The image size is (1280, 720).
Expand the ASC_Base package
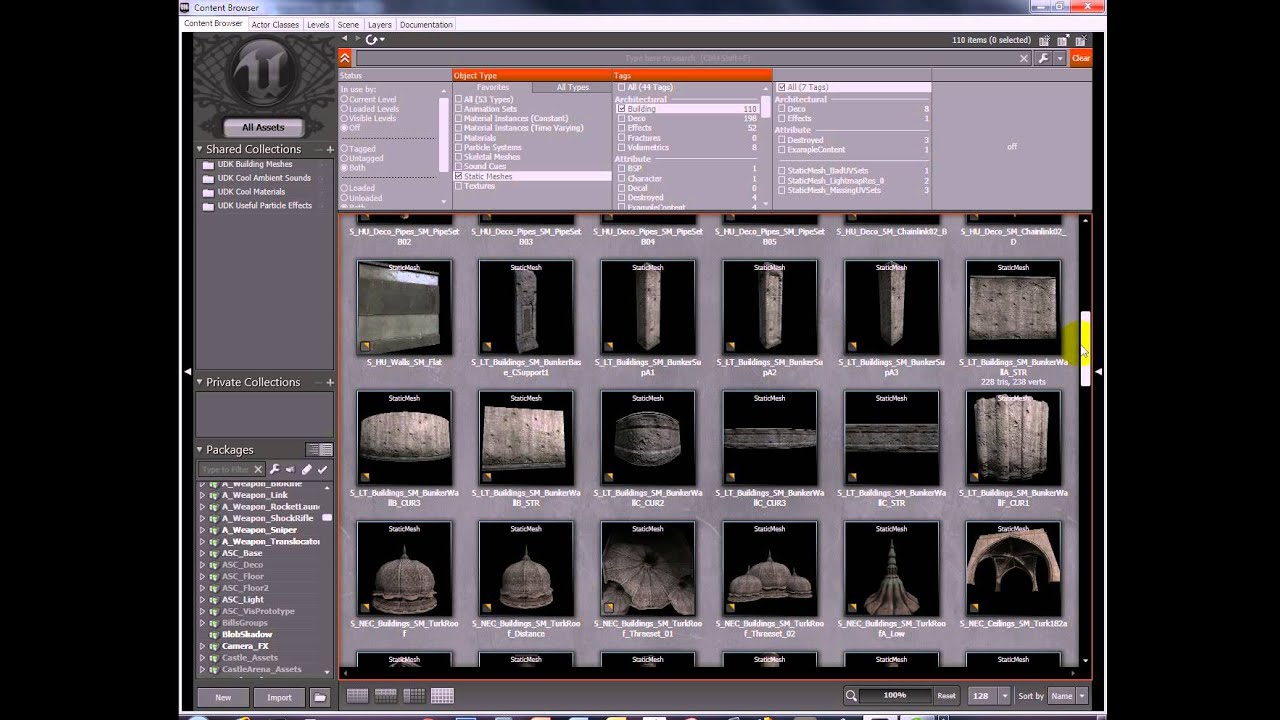202,553
